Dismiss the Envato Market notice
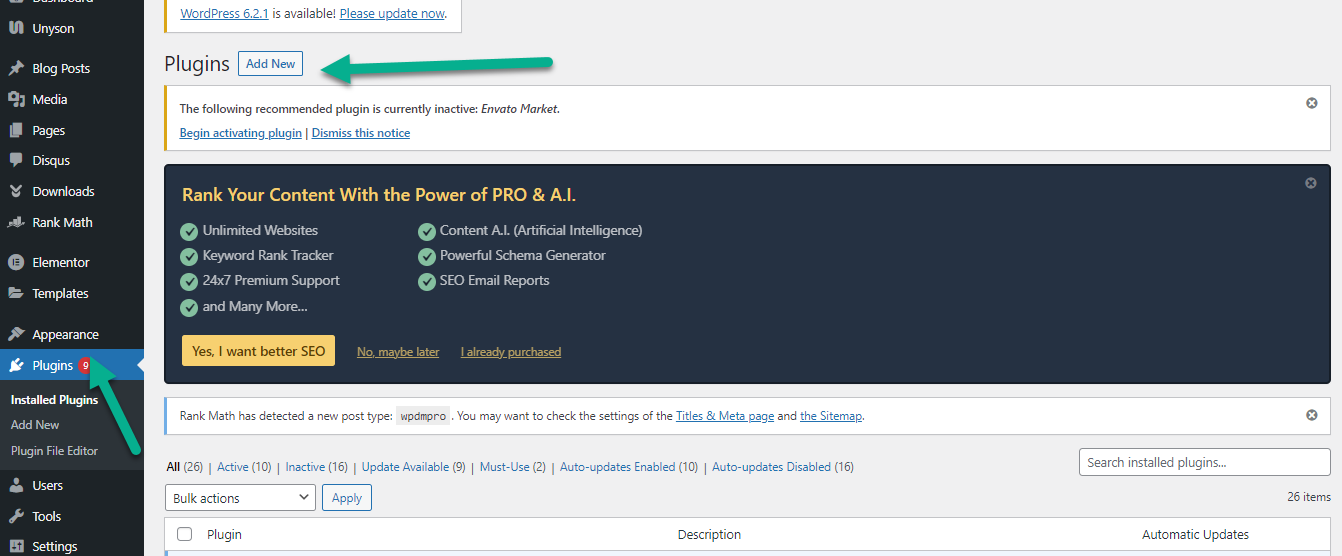This screenshot has height=556, width=1342. [x=1312, y=103]
